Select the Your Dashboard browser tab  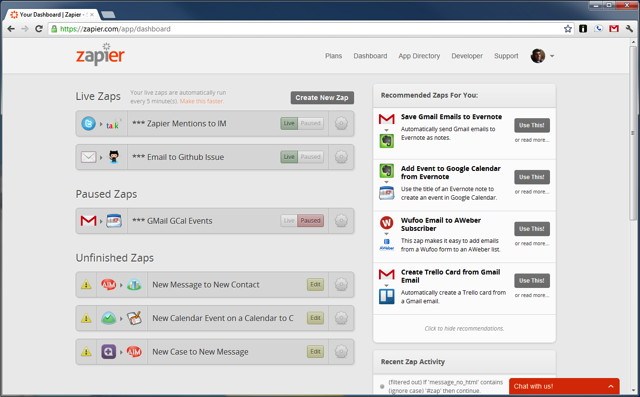pyautogui.click(x=52, y=14)
